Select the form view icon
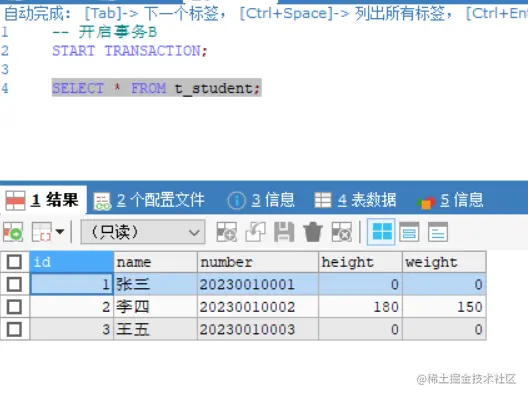The image size is (528, 397). [x=409, y=232]
